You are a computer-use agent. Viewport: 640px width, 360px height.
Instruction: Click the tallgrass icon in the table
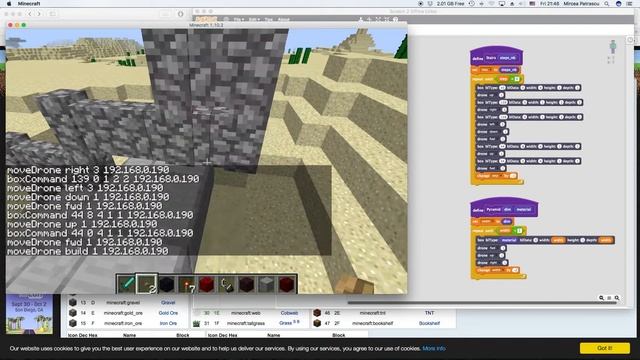[196, 323]
